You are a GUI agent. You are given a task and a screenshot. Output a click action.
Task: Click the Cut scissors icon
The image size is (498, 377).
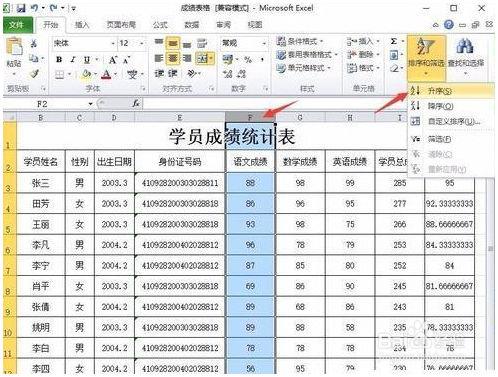34,43
